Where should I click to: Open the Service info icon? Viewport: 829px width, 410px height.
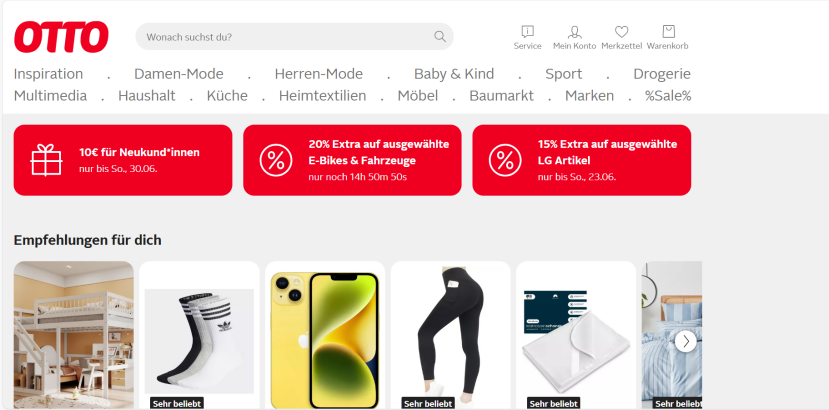pyautogui.click(x=527, y=32)
